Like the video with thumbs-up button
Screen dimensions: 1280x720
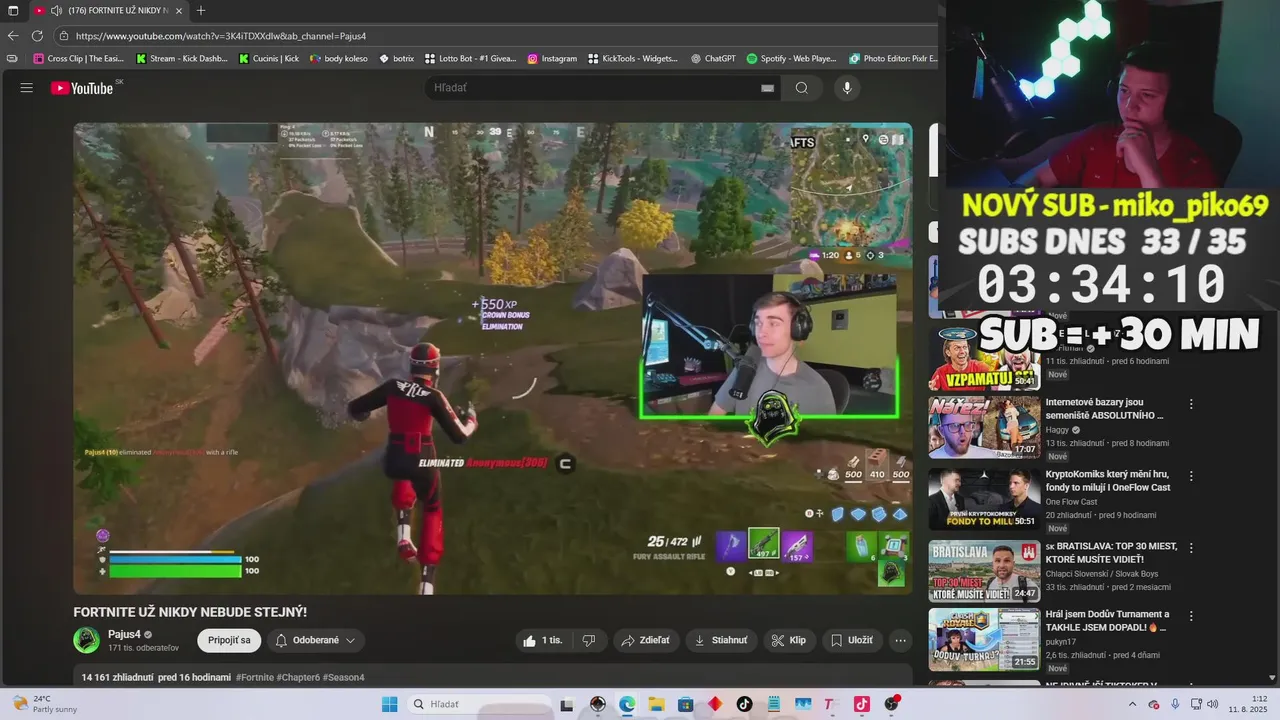tap(544, 640)
